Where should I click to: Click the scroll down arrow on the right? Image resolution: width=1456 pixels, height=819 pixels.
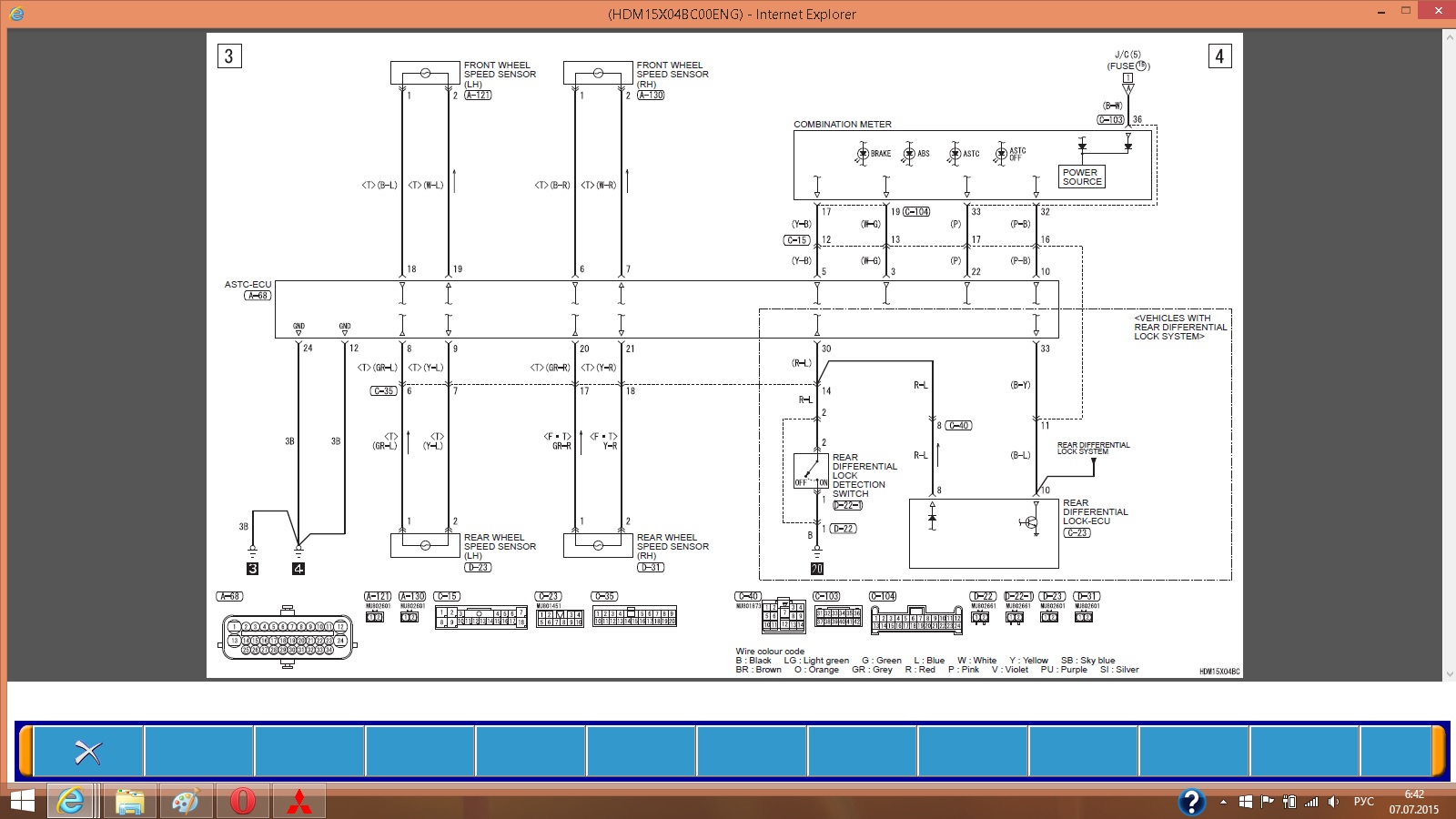pos(1448,674)
